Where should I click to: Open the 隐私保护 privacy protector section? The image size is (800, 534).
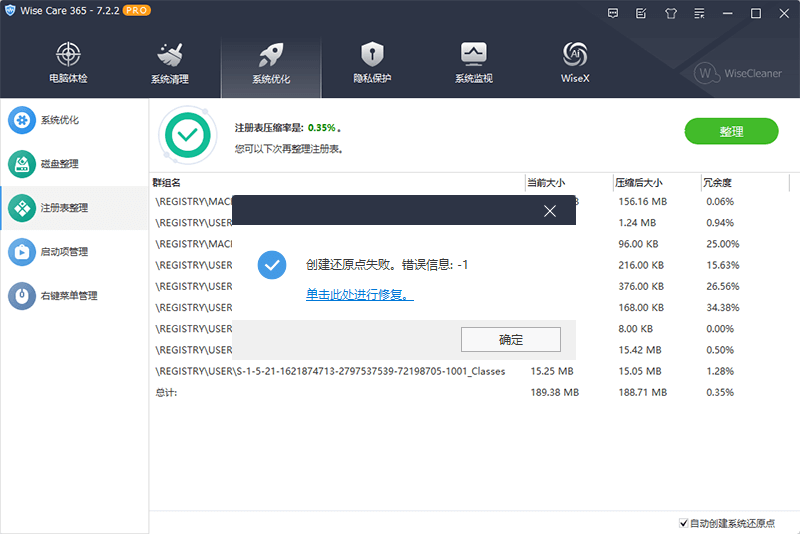click(372, 63)
